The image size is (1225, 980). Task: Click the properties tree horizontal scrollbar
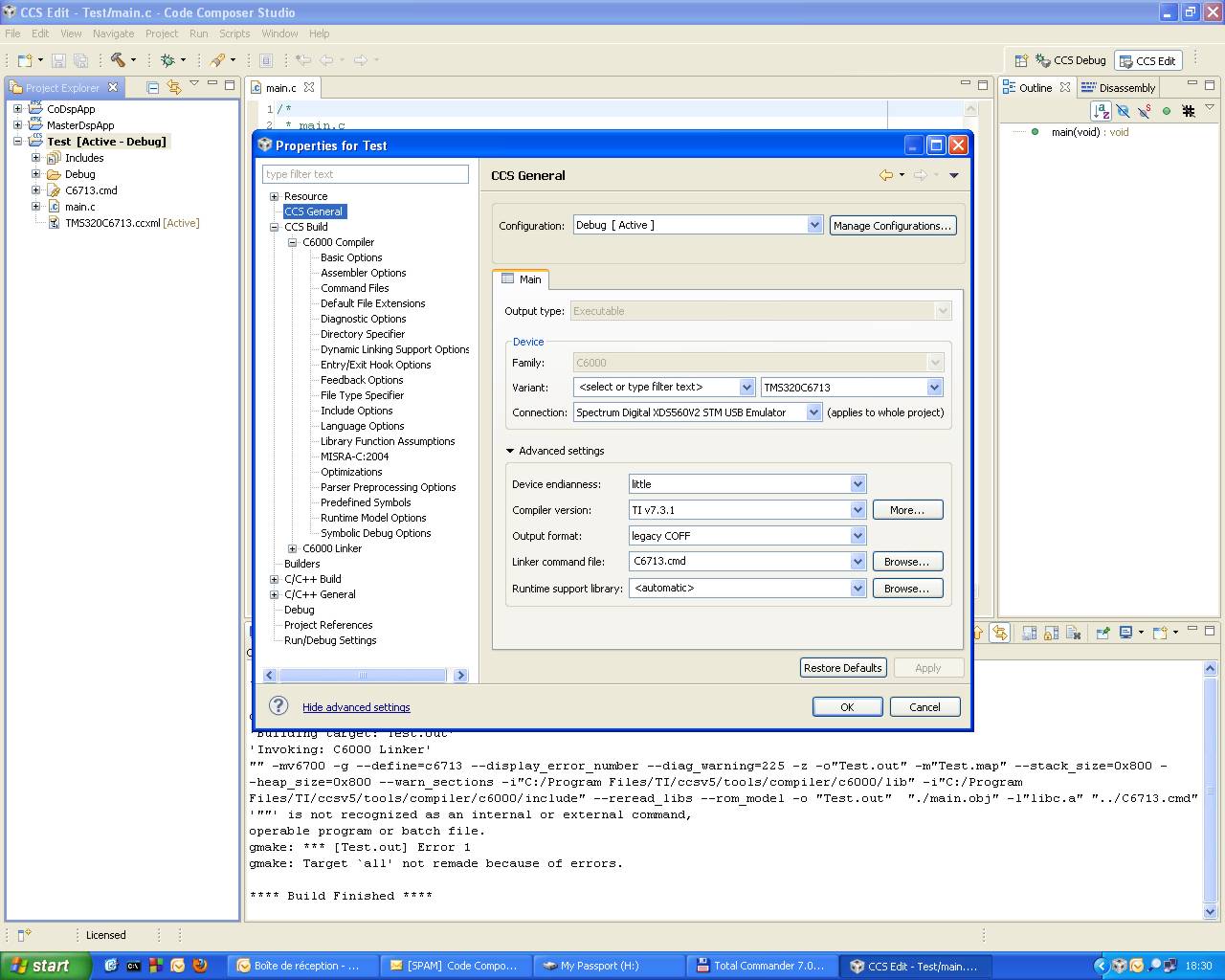click(x=364, y=675)
